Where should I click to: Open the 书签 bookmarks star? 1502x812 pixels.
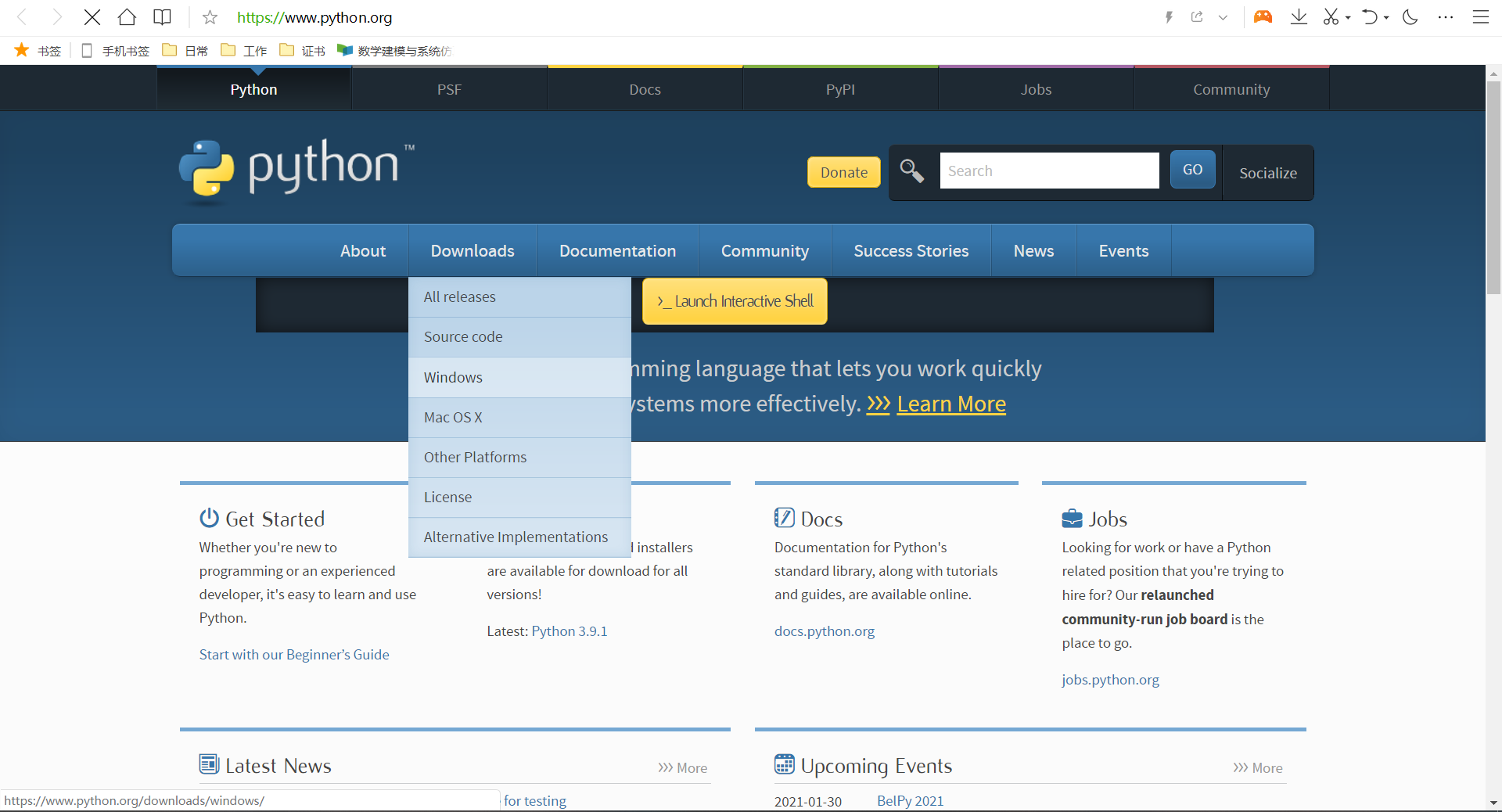[x=38, y=51]
